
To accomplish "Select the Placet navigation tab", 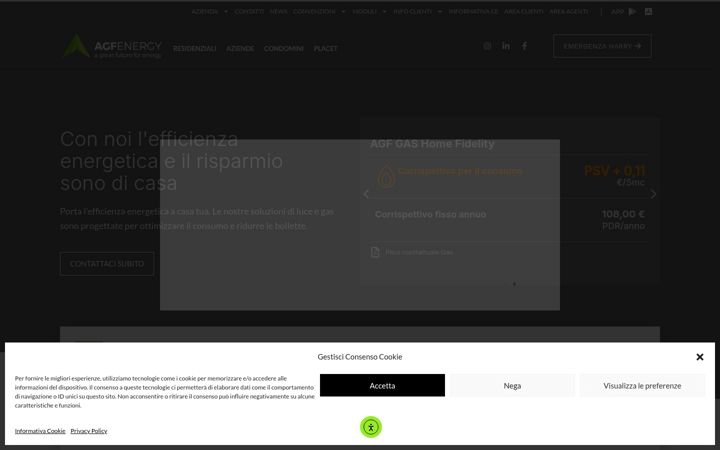I will (x=326, y=48).
